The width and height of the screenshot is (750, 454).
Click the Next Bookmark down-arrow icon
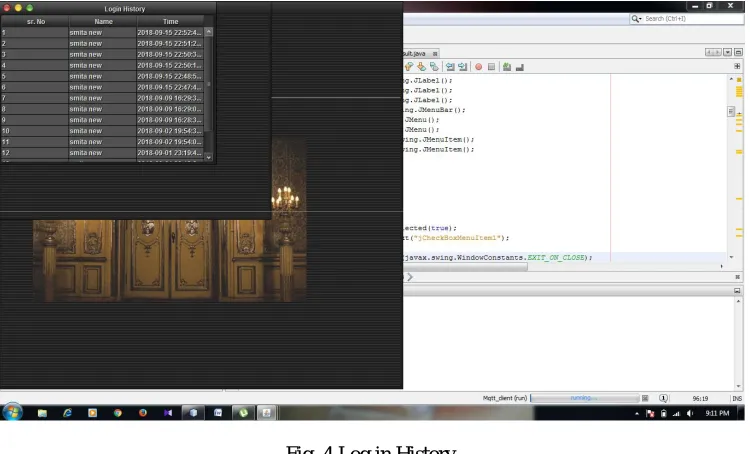(x=421, y=67)
